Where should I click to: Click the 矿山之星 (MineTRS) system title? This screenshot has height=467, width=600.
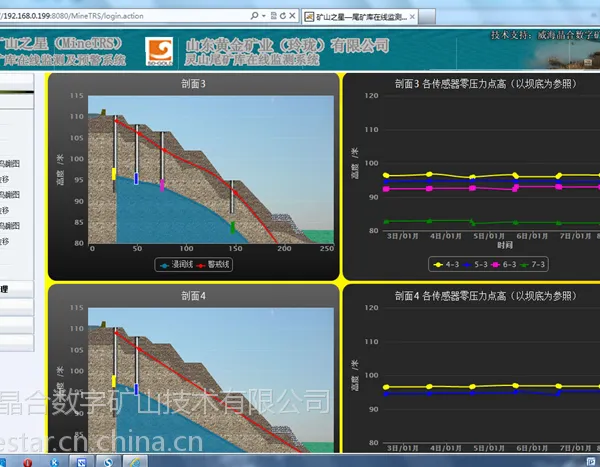61,43
